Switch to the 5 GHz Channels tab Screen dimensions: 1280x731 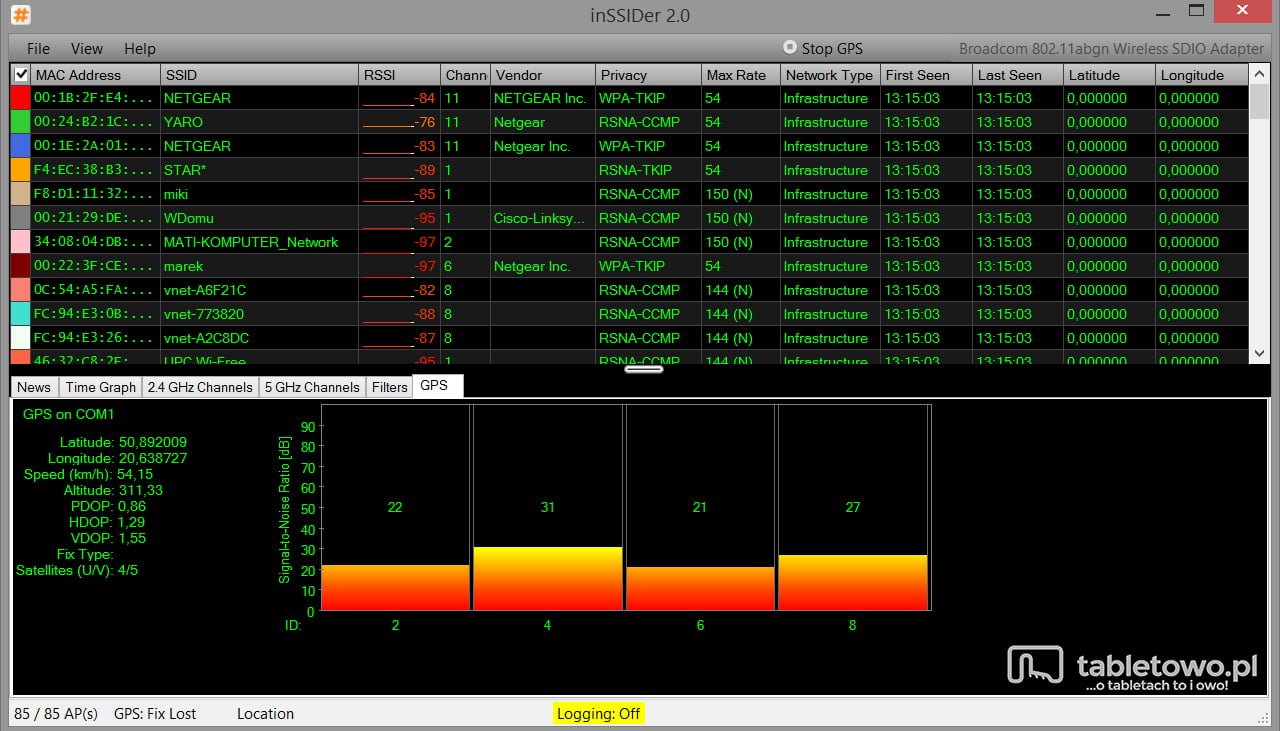click(312, 387)
